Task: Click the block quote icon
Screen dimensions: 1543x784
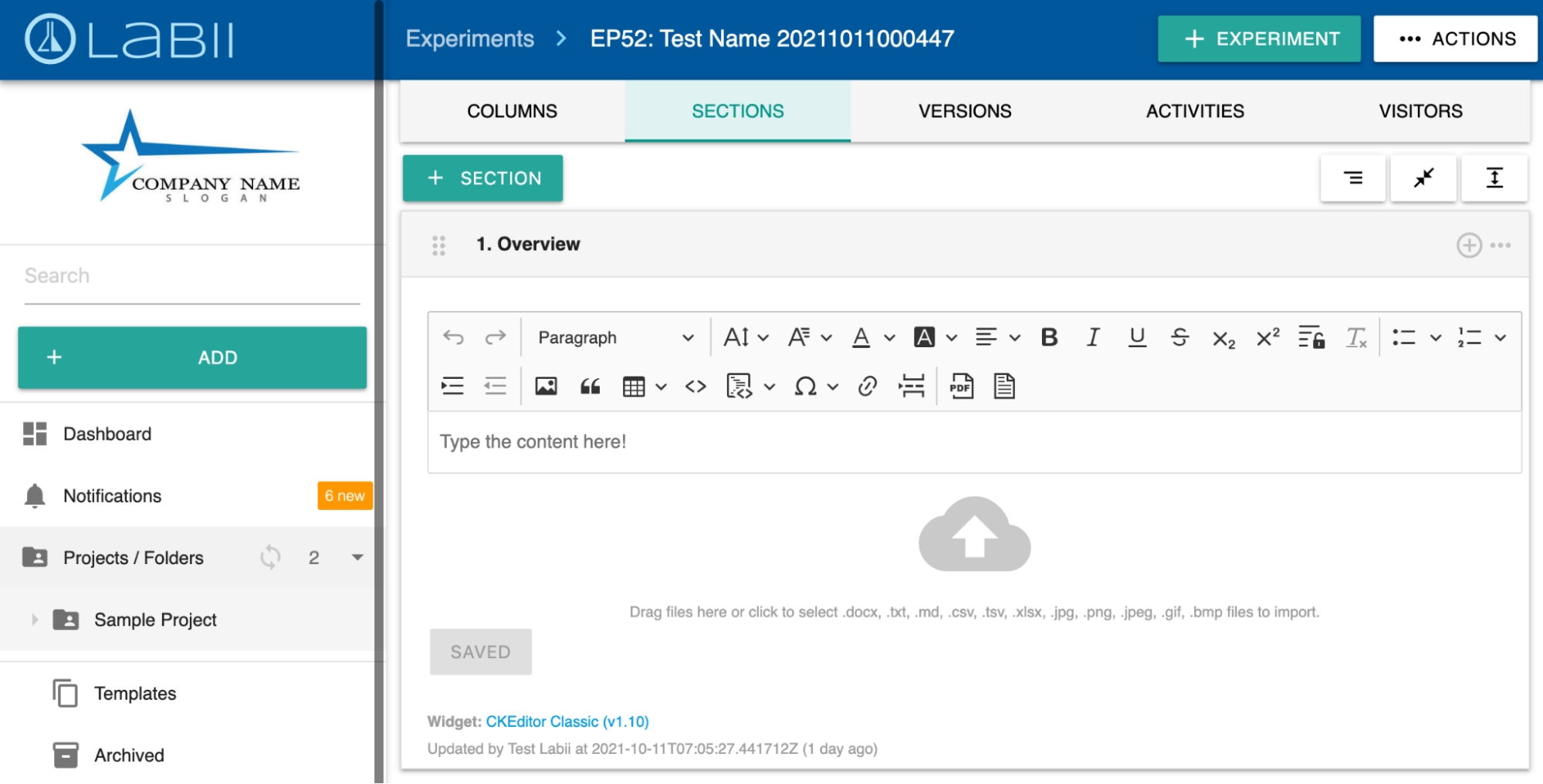Action: [590, 386]
